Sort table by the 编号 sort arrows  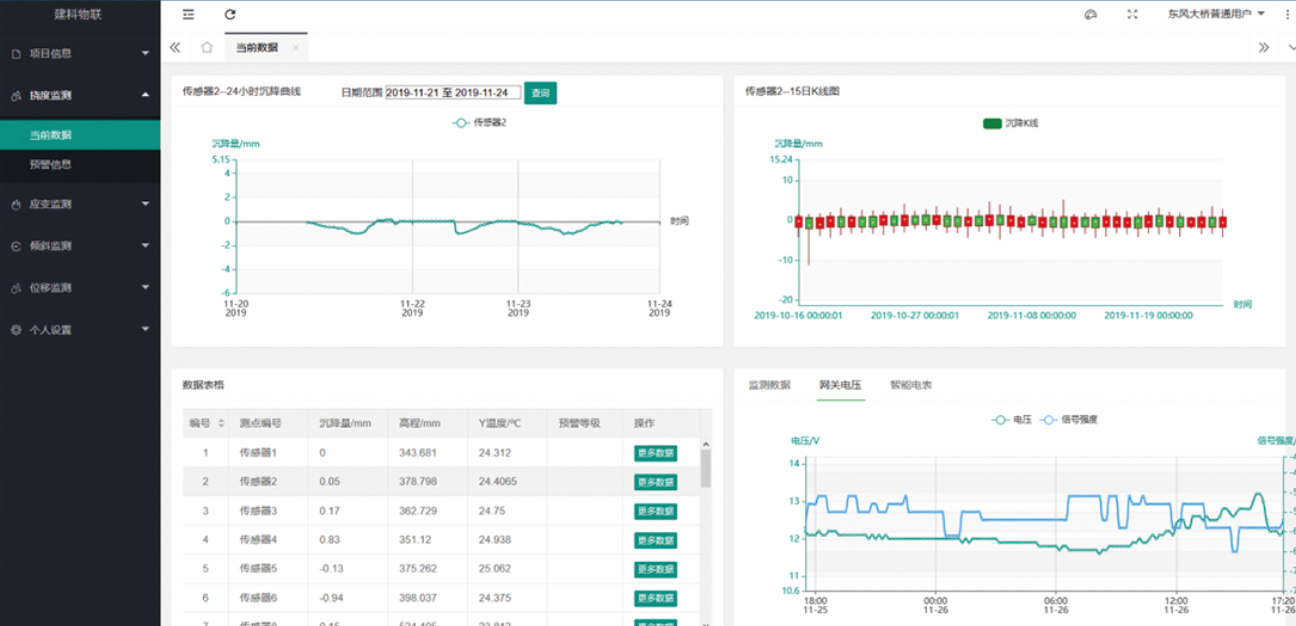[x=221, y=423]
